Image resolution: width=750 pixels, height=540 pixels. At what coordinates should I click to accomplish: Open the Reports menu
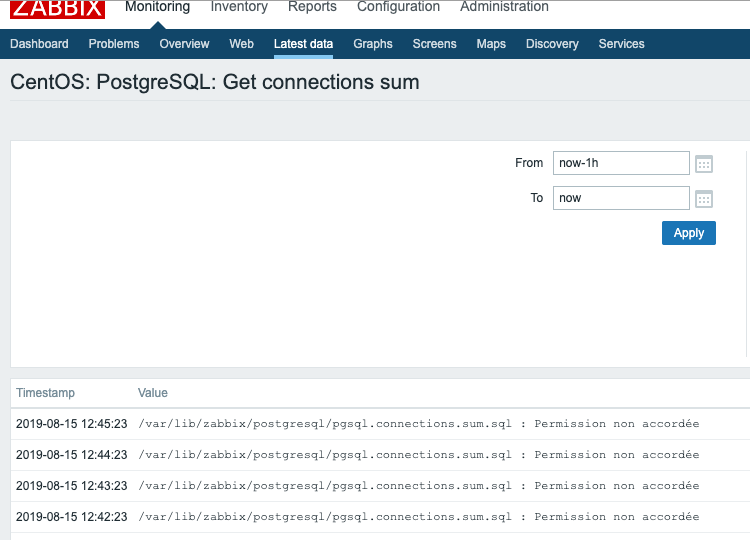(312, 7)
